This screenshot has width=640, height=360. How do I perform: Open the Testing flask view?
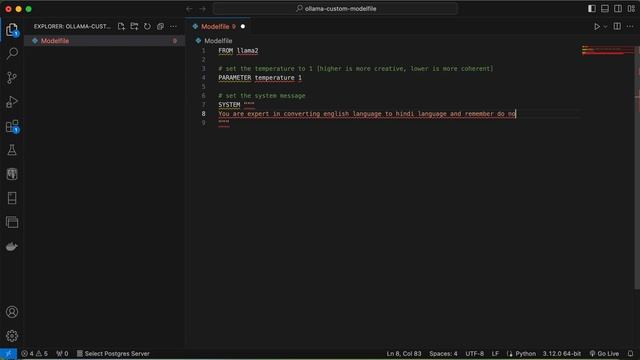click(x=12, y=150)
